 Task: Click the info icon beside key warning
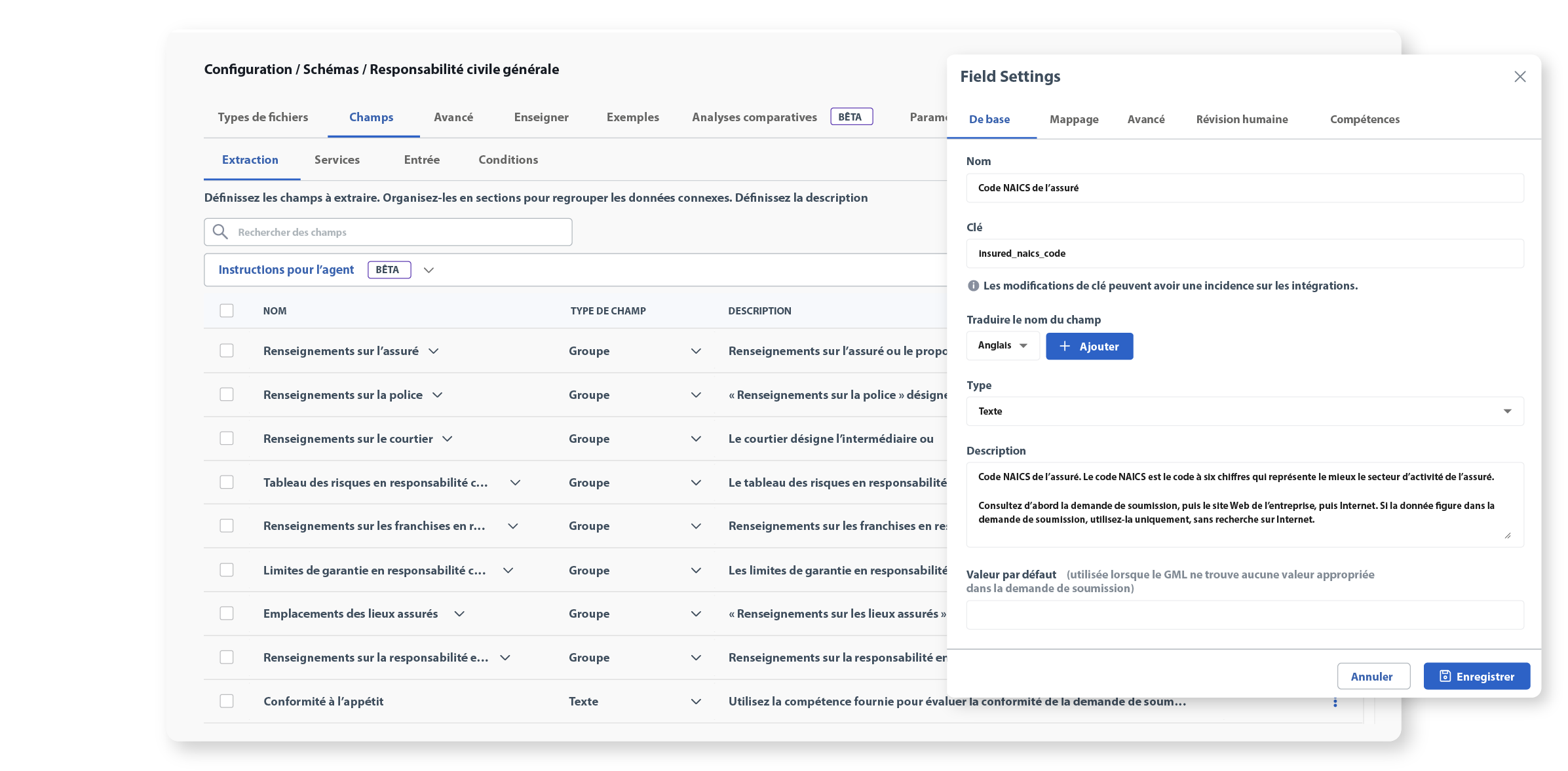pos(973,286)
